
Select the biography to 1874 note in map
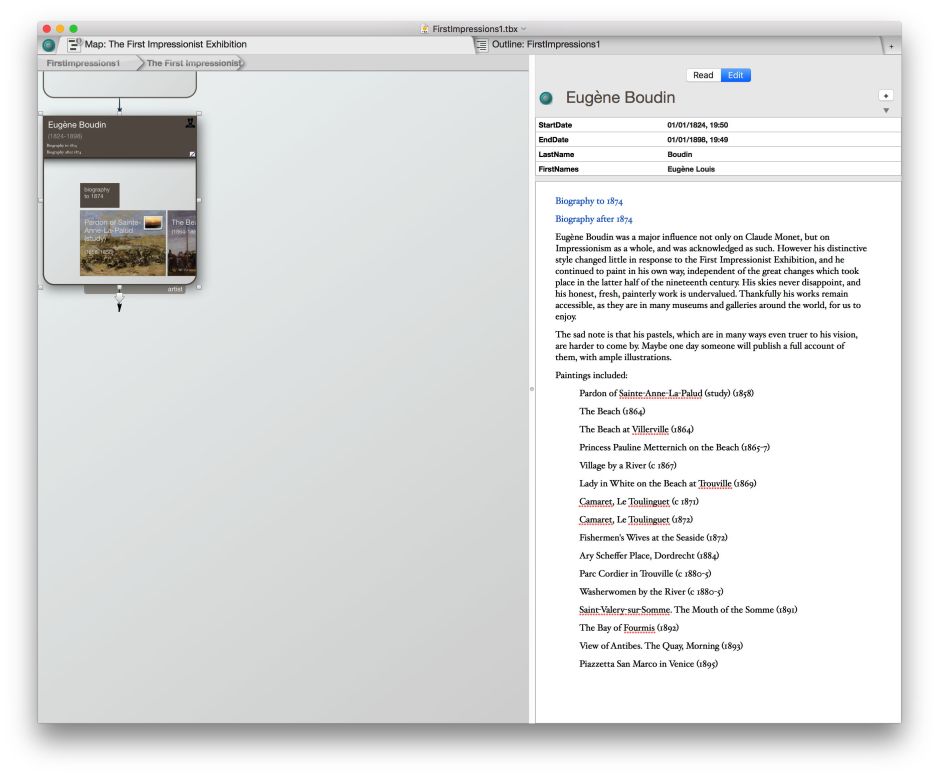click(99, 193)
